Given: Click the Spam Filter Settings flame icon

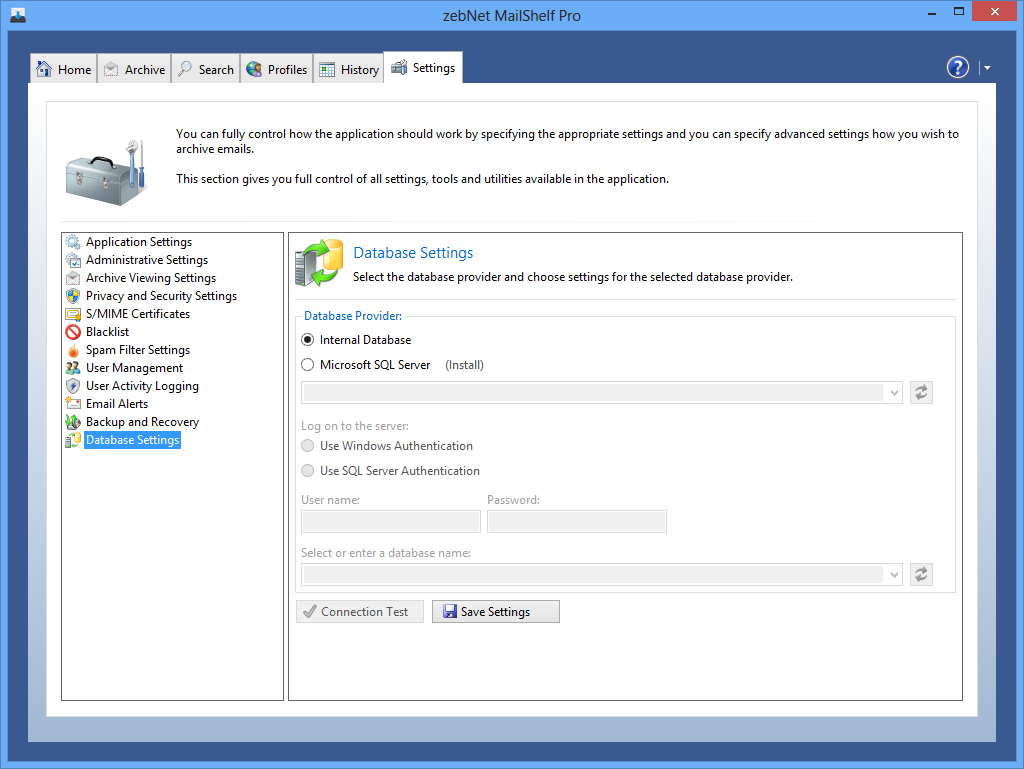Looking at the screenshot, I should [73, 350].
